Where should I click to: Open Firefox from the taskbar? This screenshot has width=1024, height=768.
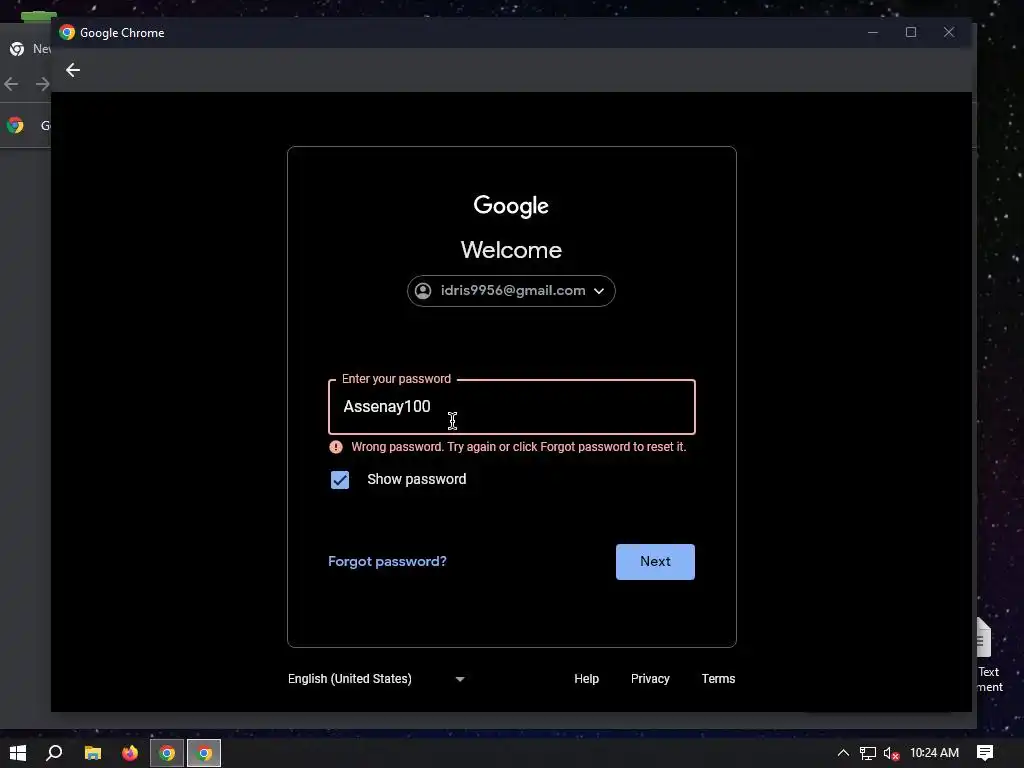(130, 753)
